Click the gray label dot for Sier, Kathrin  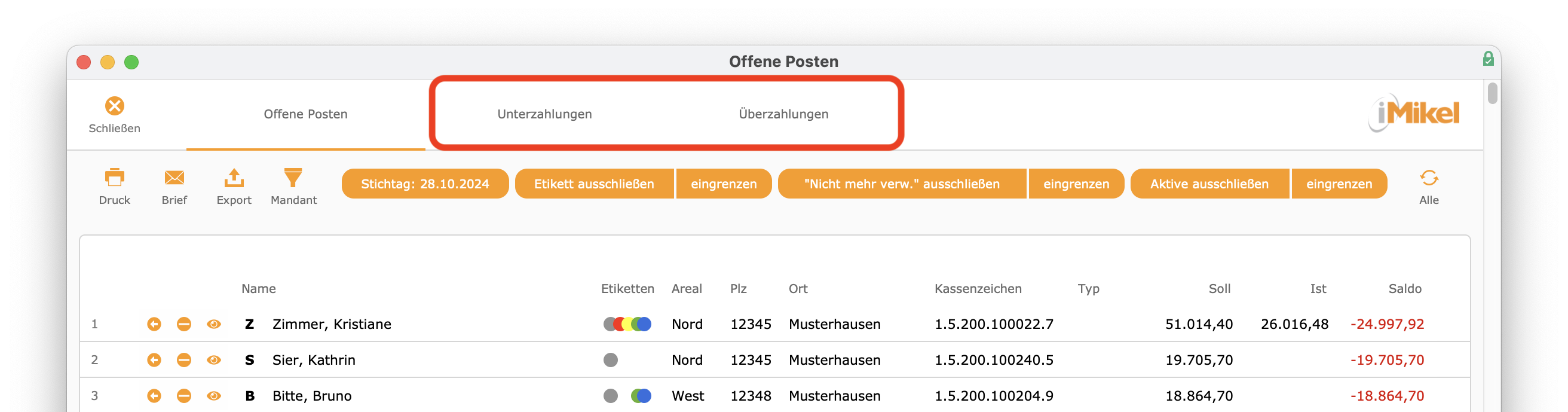point(611,360)
